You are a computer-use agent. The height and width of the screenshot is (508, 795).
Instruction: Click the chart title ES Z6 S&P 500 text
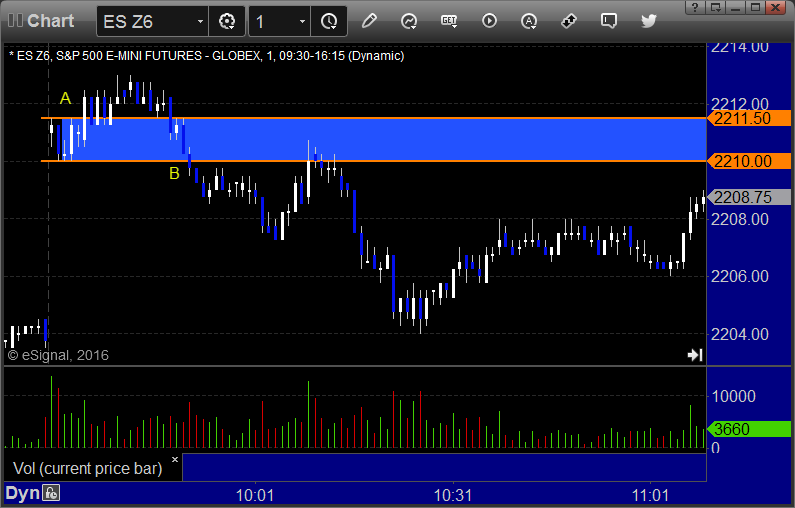pos(206,56)
